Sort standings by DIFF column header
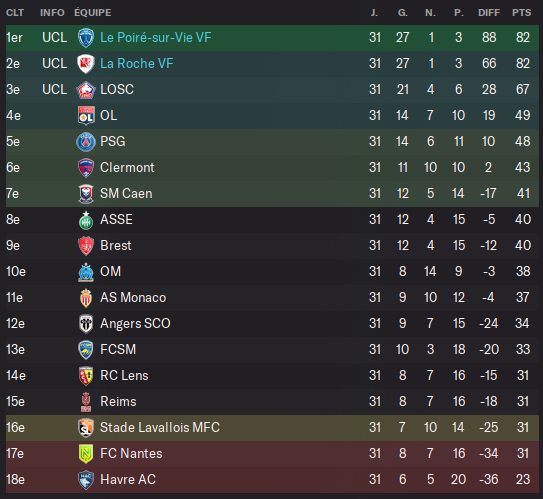Viewport: 543px width, 499px height. [x=489, y=13]
